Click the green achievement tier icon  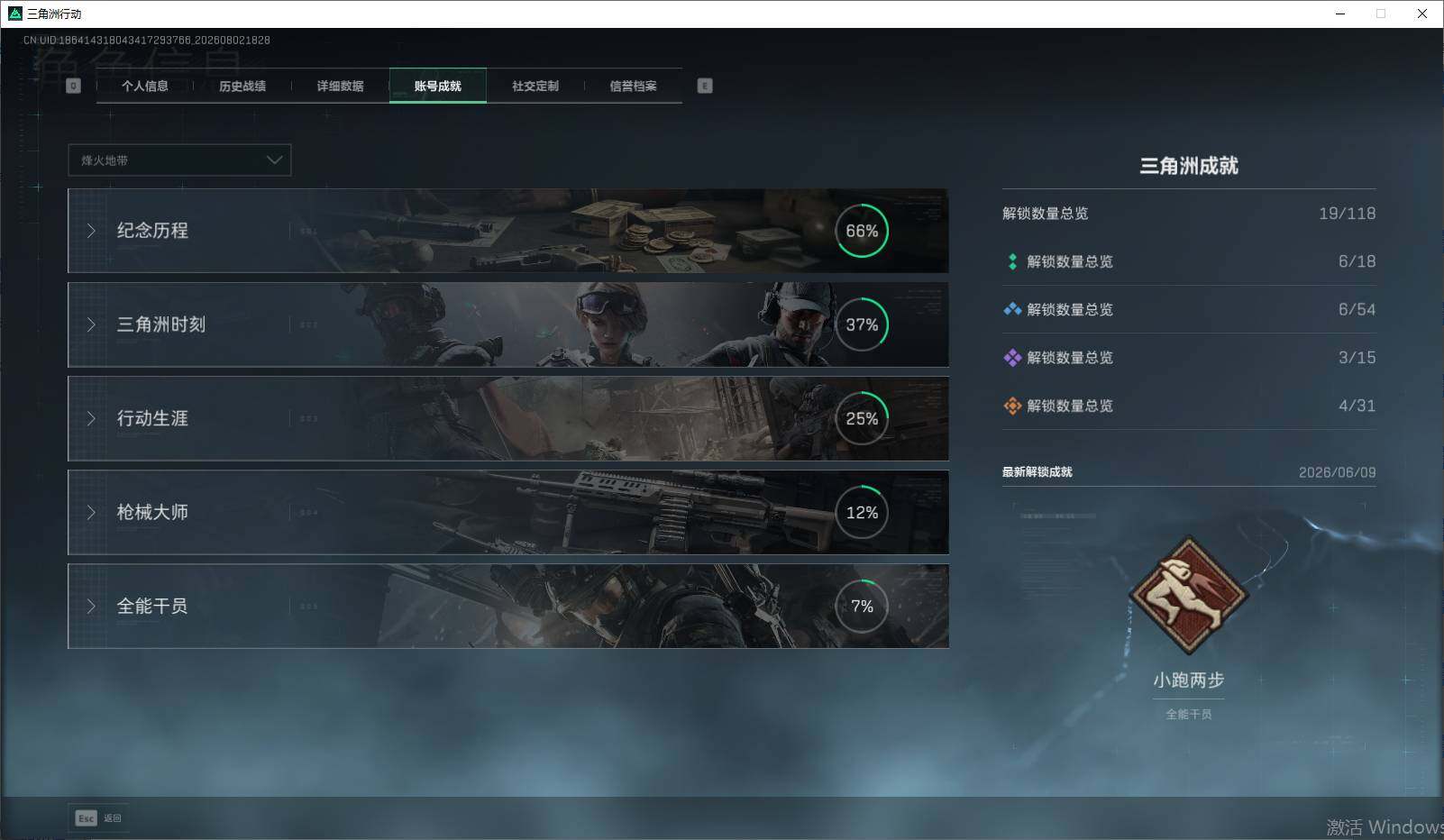tap(1012, 261)
